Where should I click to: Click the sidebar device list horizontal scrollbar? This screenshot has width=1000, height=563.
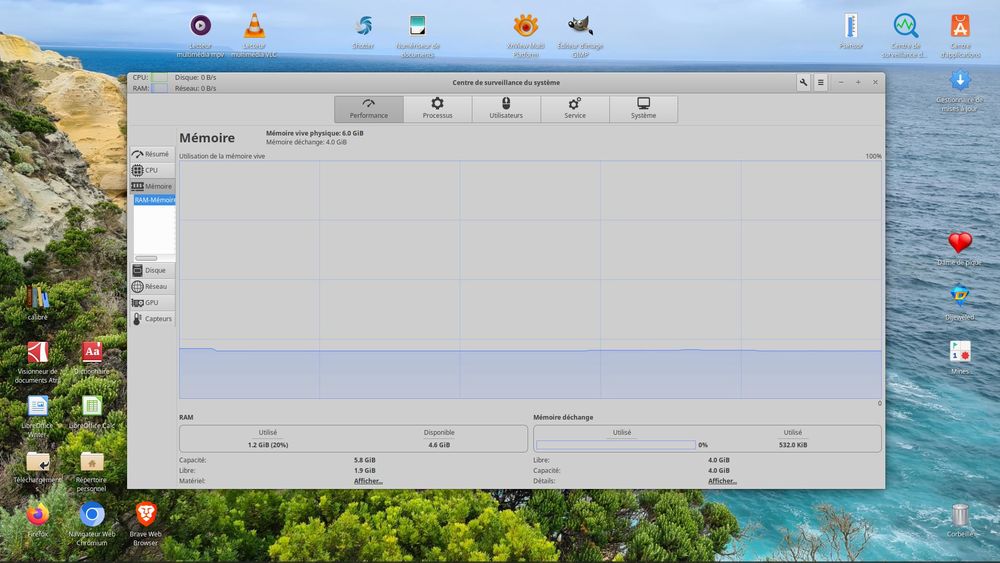point(147,258)
